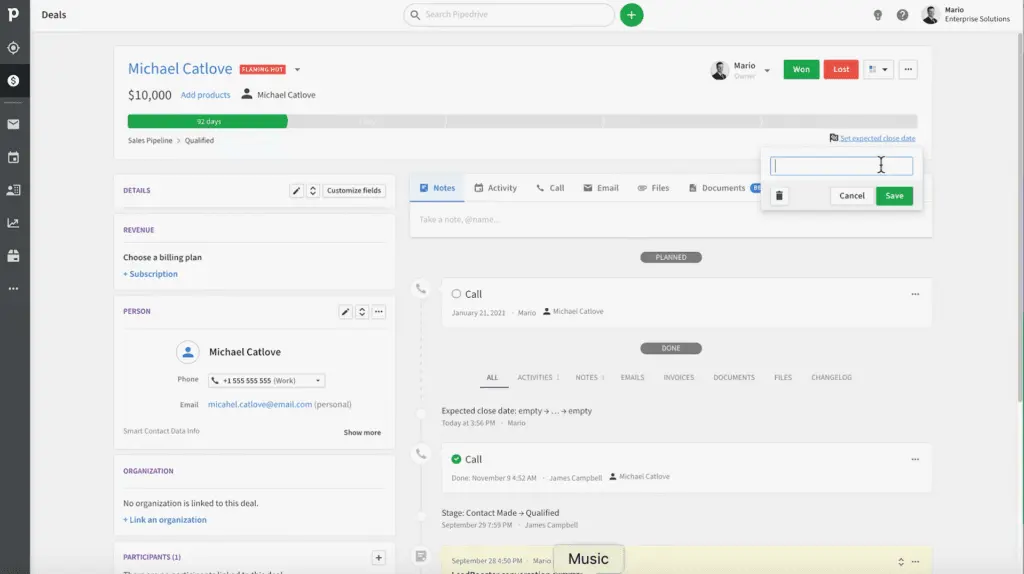The width and height of the screenshot is (1024, 574).
Task: Open options dots on yellow note
Action: coord(915,562)
